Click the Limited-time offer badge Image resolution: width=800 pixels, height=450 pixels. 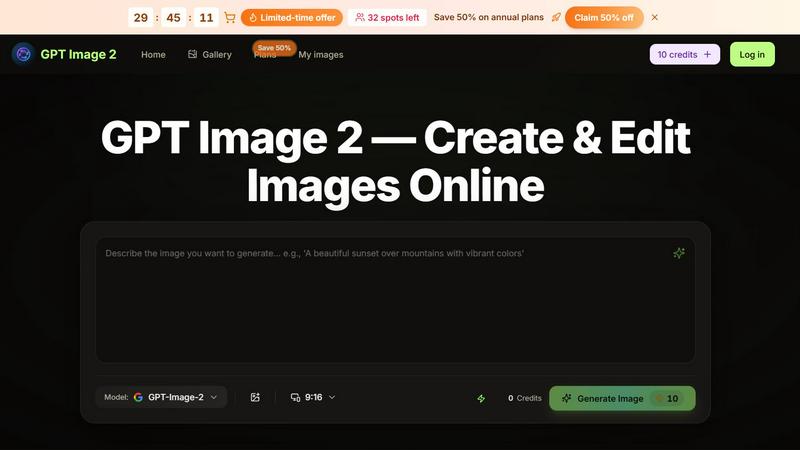[292, 17]
